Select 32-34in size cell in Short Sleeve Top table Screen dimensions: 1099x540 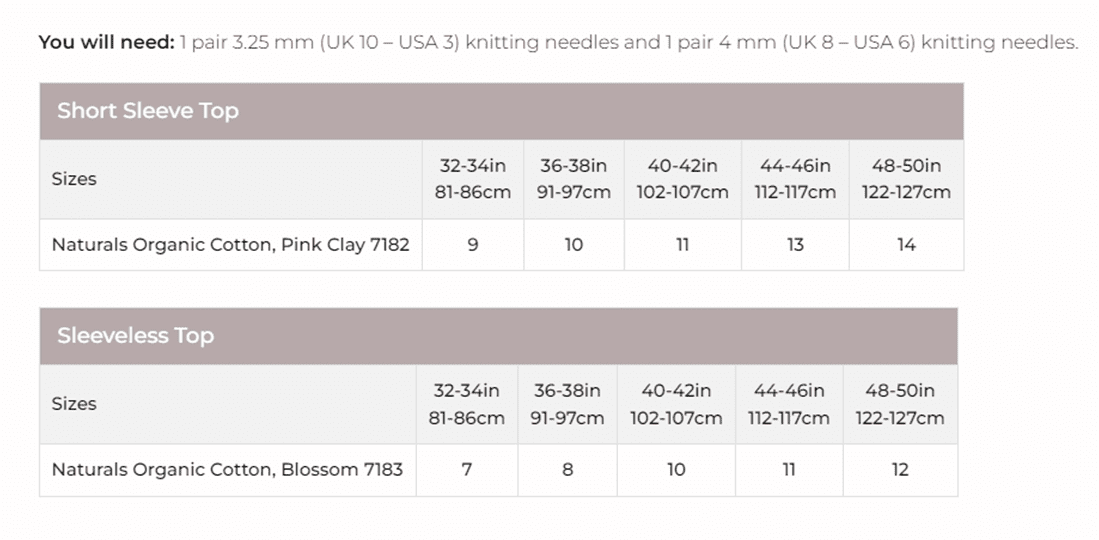(x=473, y=179)
